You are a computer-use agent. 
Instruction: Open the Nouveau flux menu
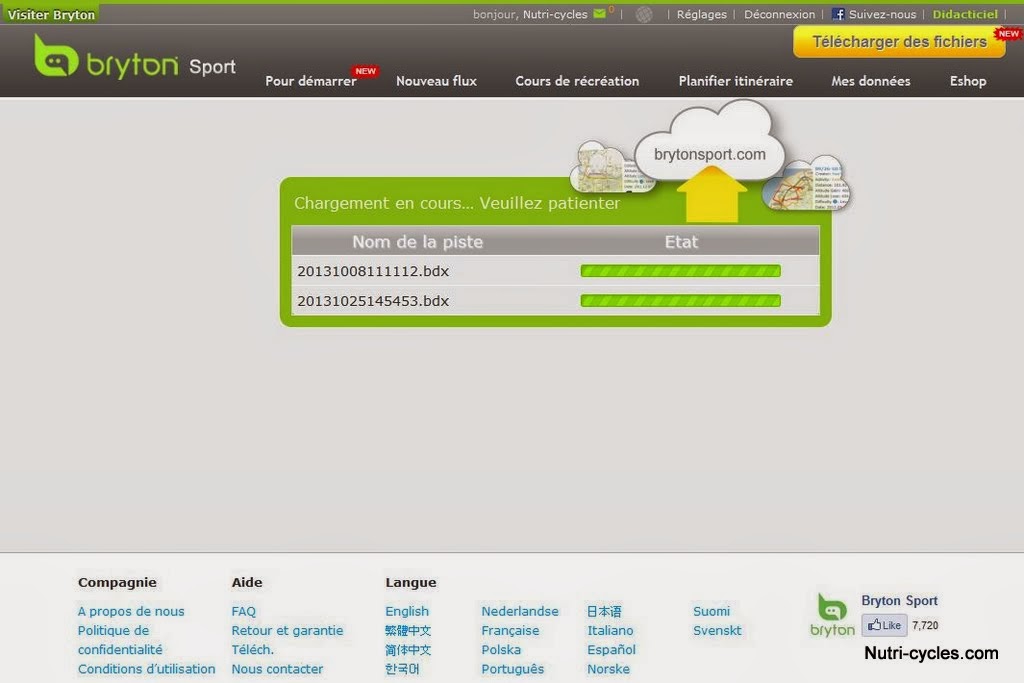[x=436, y=81]
